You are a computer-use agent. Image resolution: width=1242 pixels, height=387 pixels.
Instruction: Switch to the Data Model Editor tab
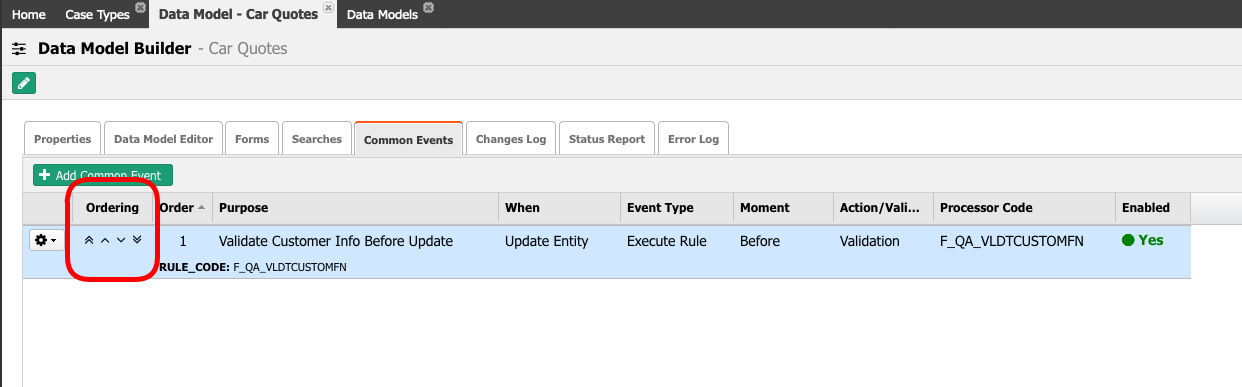(164, 139)
